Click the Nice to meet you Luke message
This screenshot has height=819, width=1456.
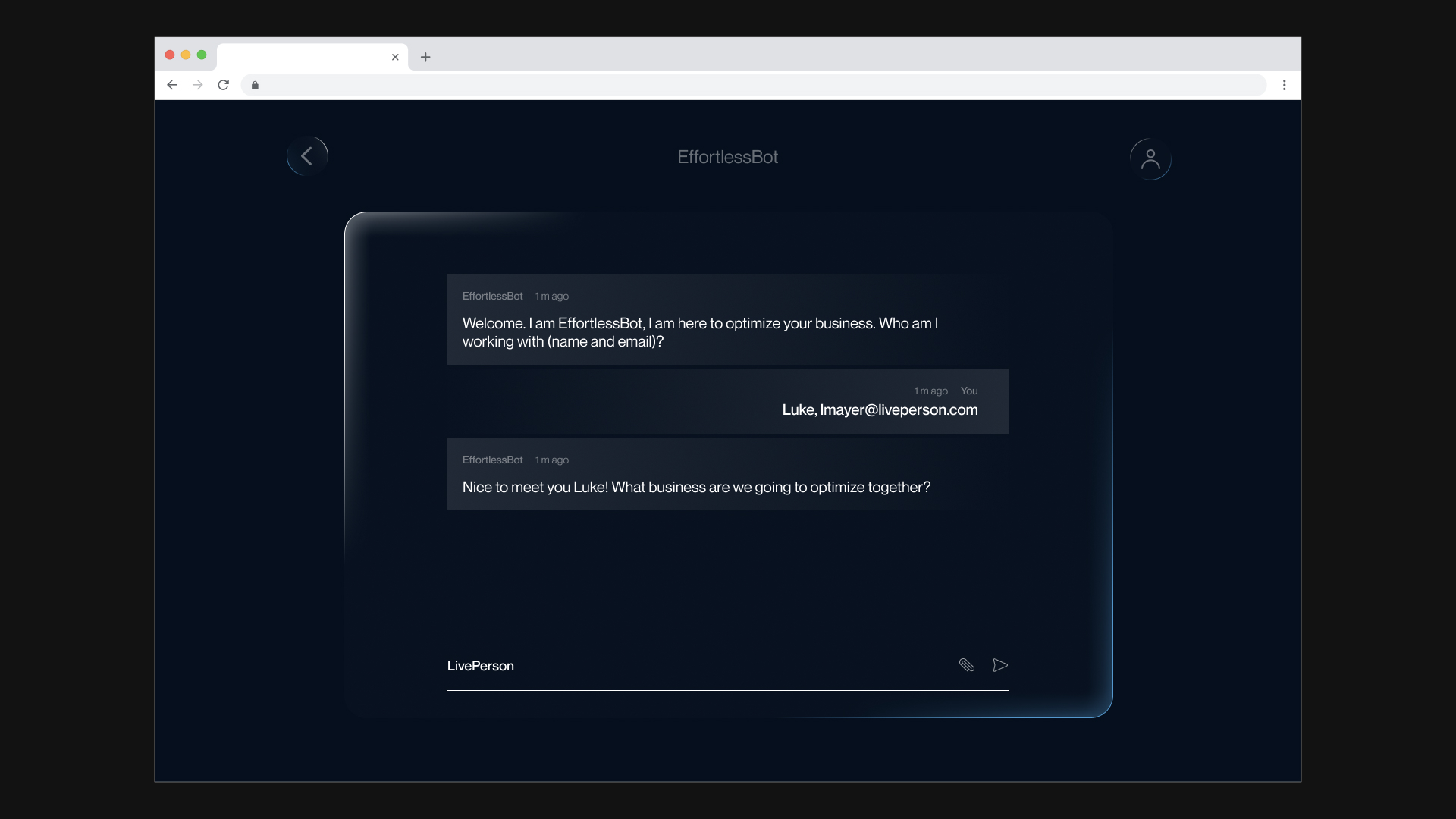[696, 487]
